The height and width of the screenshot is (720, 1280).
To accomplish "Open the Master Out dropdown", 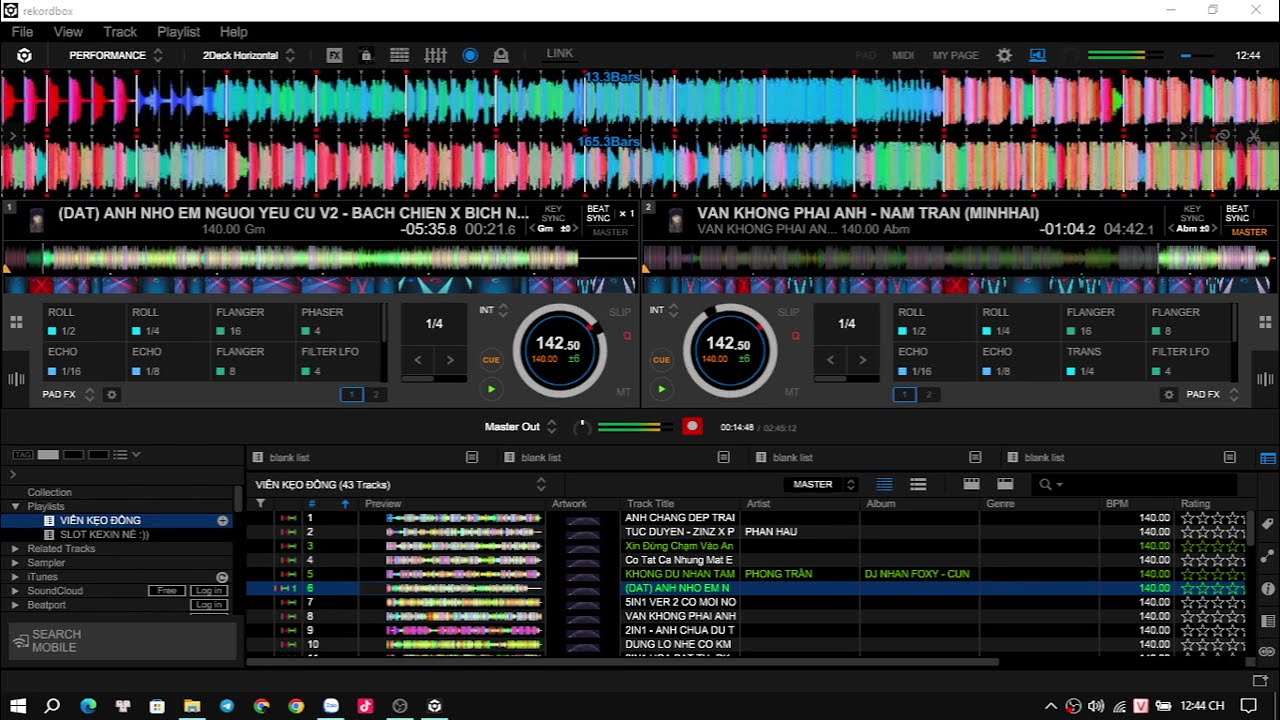I will (x=520, y=427).
